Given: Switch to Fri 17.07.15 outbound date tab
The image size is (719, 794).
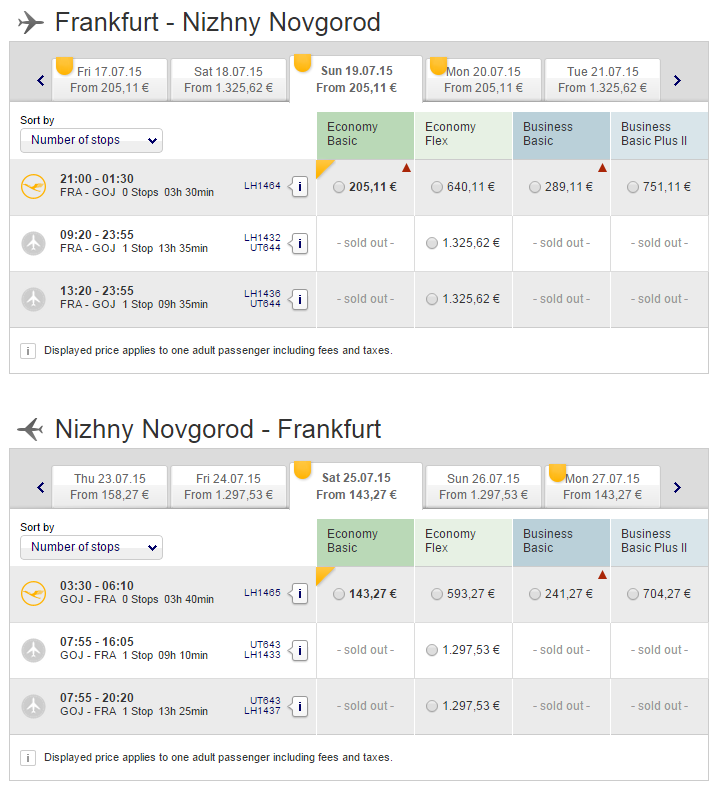Looking at the screenshot, I should pos(109,80).
